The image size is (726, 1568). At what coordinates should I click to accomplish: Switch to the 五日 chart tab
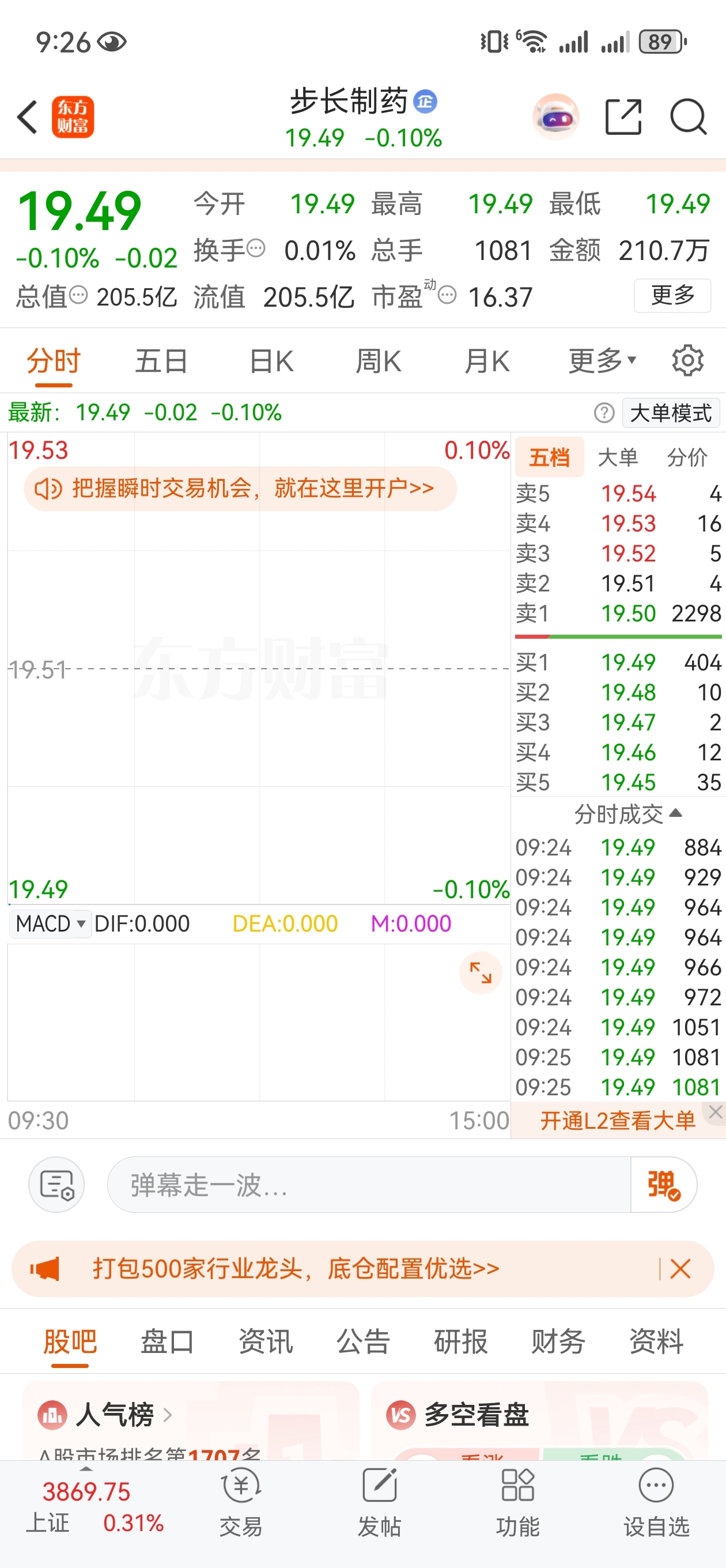161,361
